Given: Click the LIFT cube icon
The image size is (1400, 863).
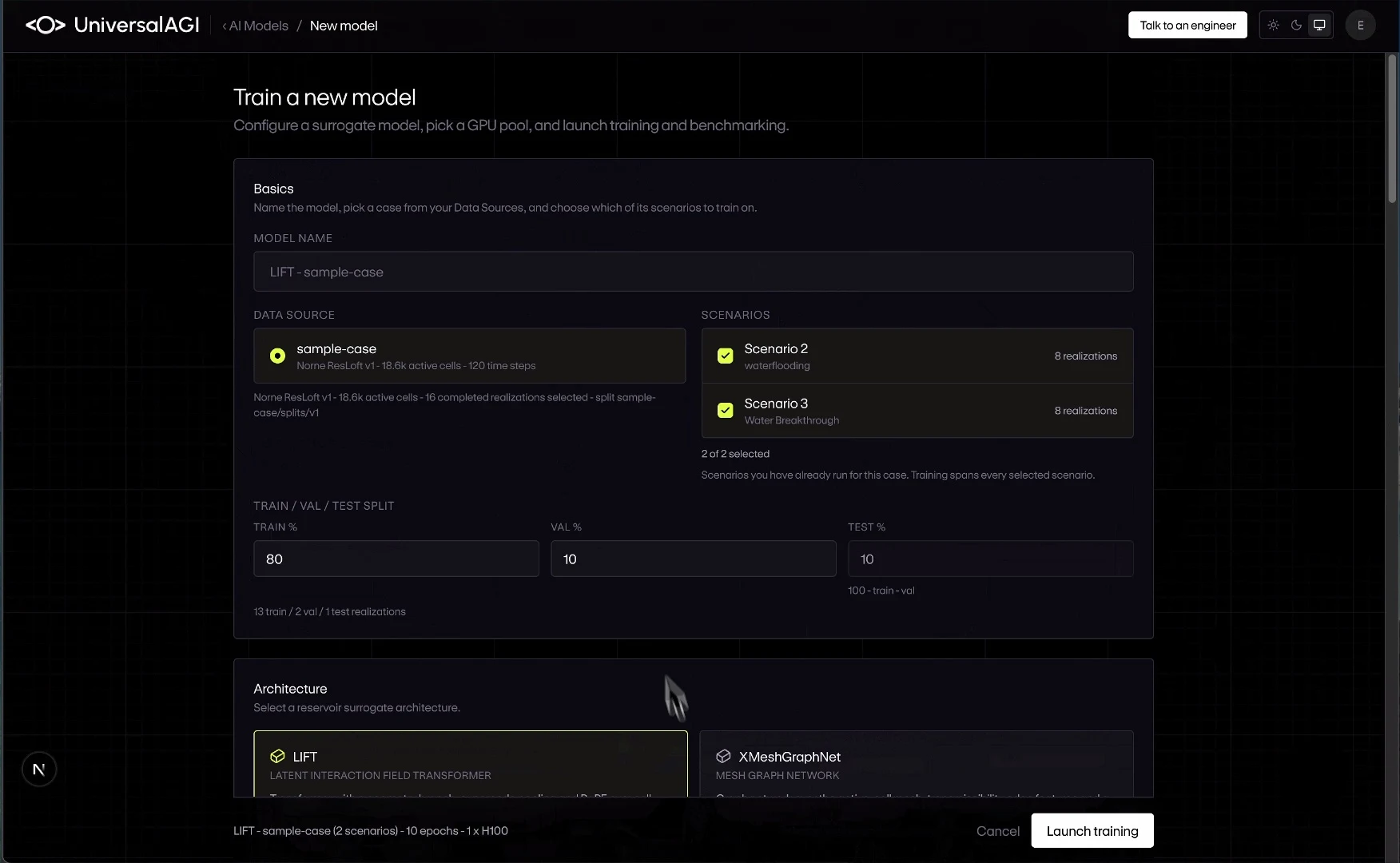Looking at the screenshot, I should tap(277, 756).
